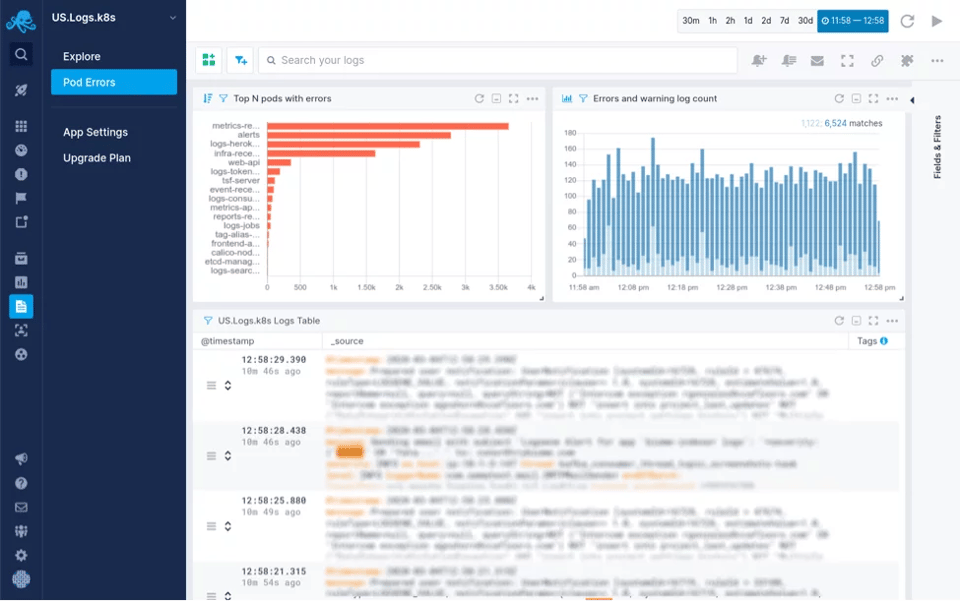Click the rocket icon in sidebar
The width and height of the screenshot is (960, 601).
click(x=21, y=90)
